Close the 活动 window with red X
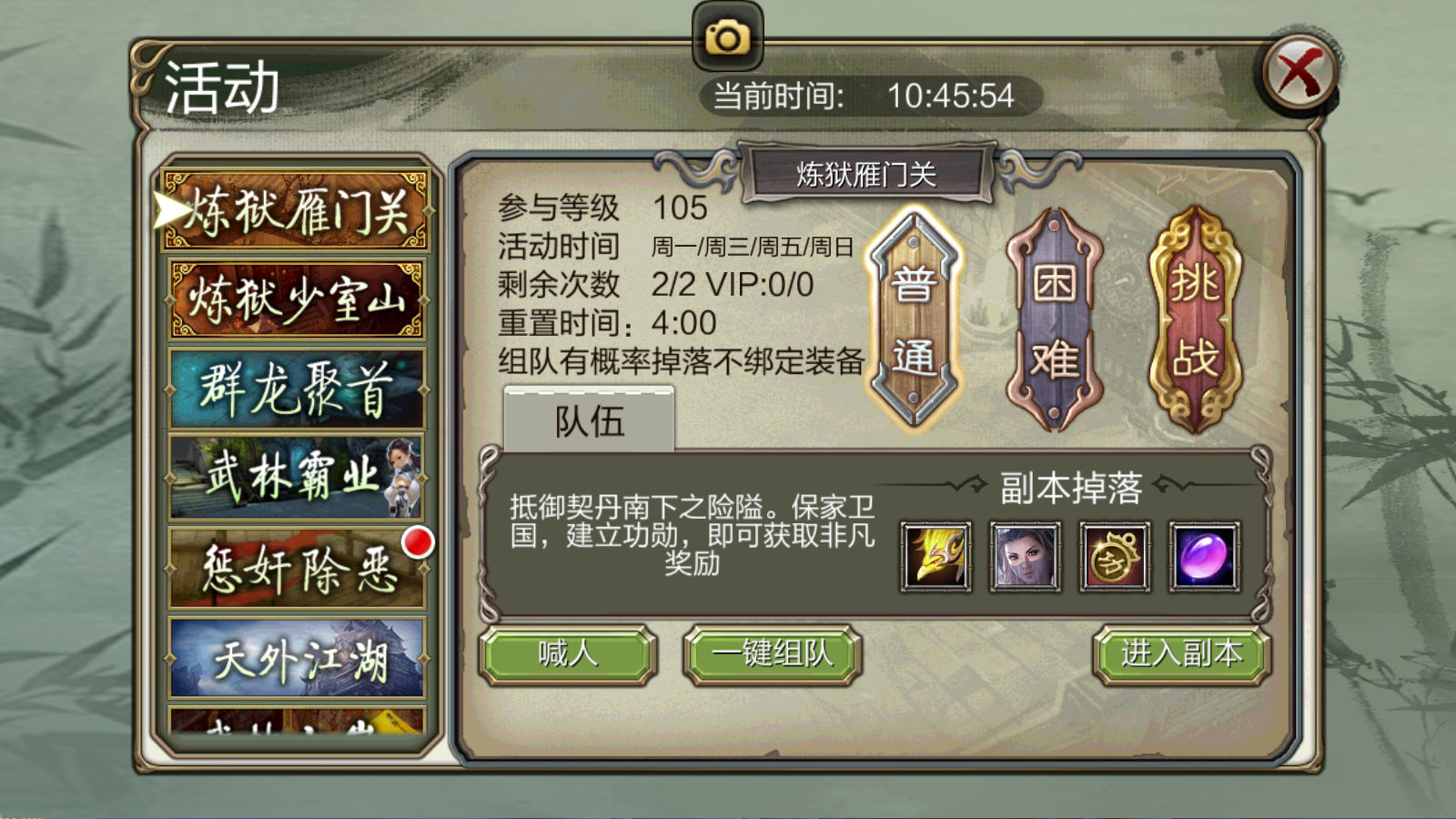This screenshot has height=819, width=1456. [1299, 74]
